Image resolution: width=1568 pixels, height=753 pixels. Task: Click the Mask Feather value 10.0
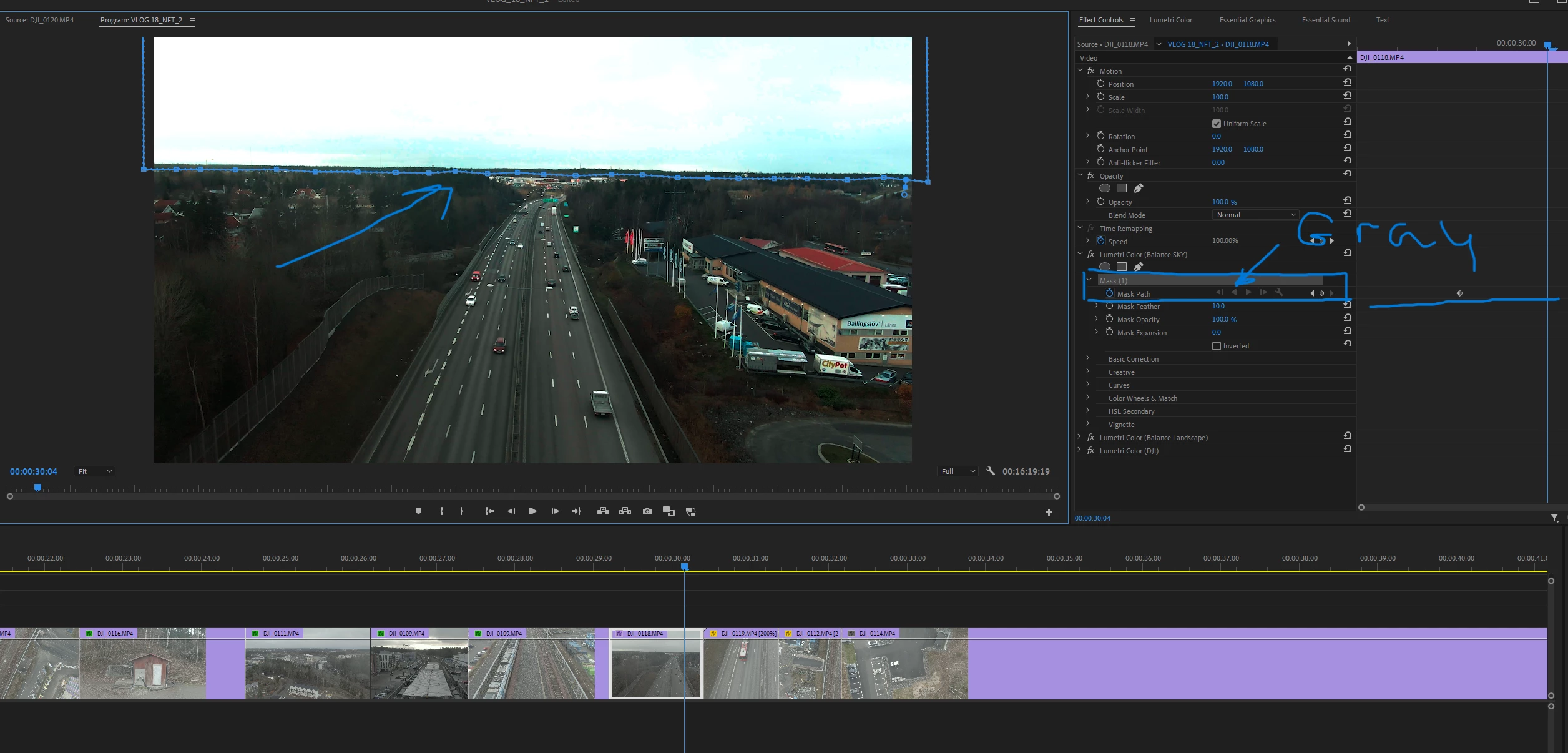(x=1218, y=306)
